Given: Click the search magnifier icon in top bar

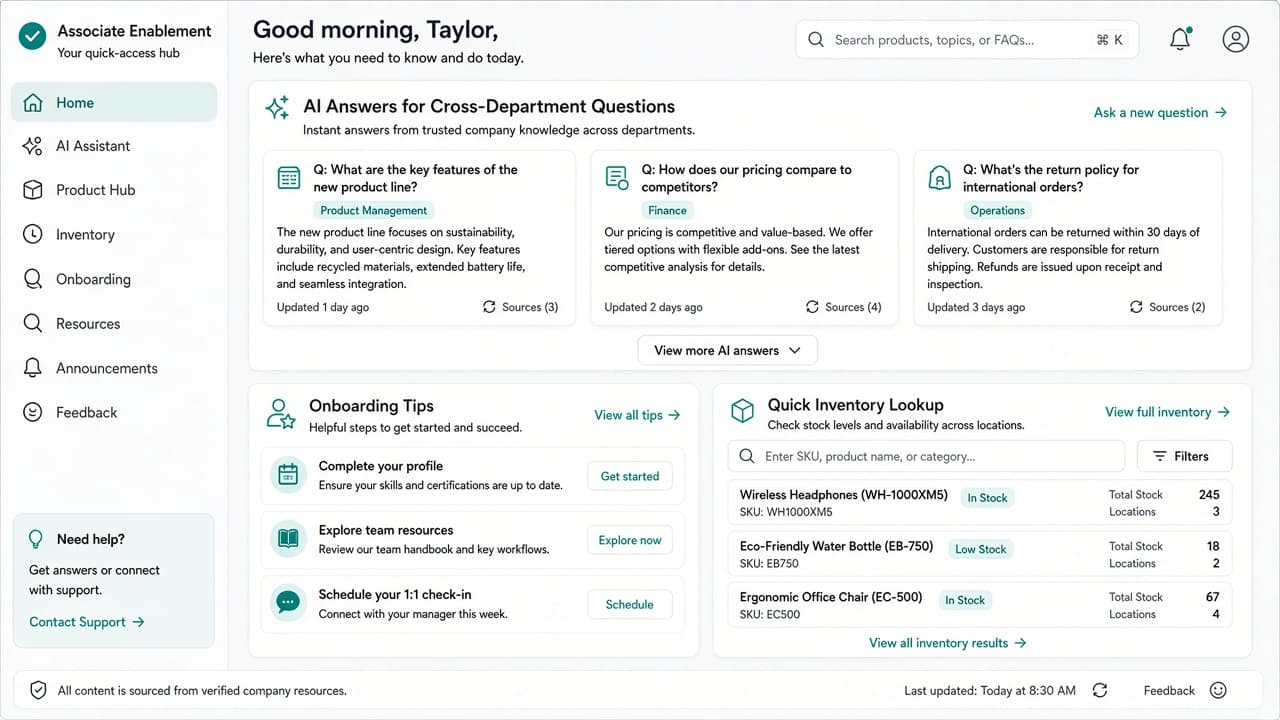Looking at the screenshot, I should pyautogui.click(x=816, y=40).
